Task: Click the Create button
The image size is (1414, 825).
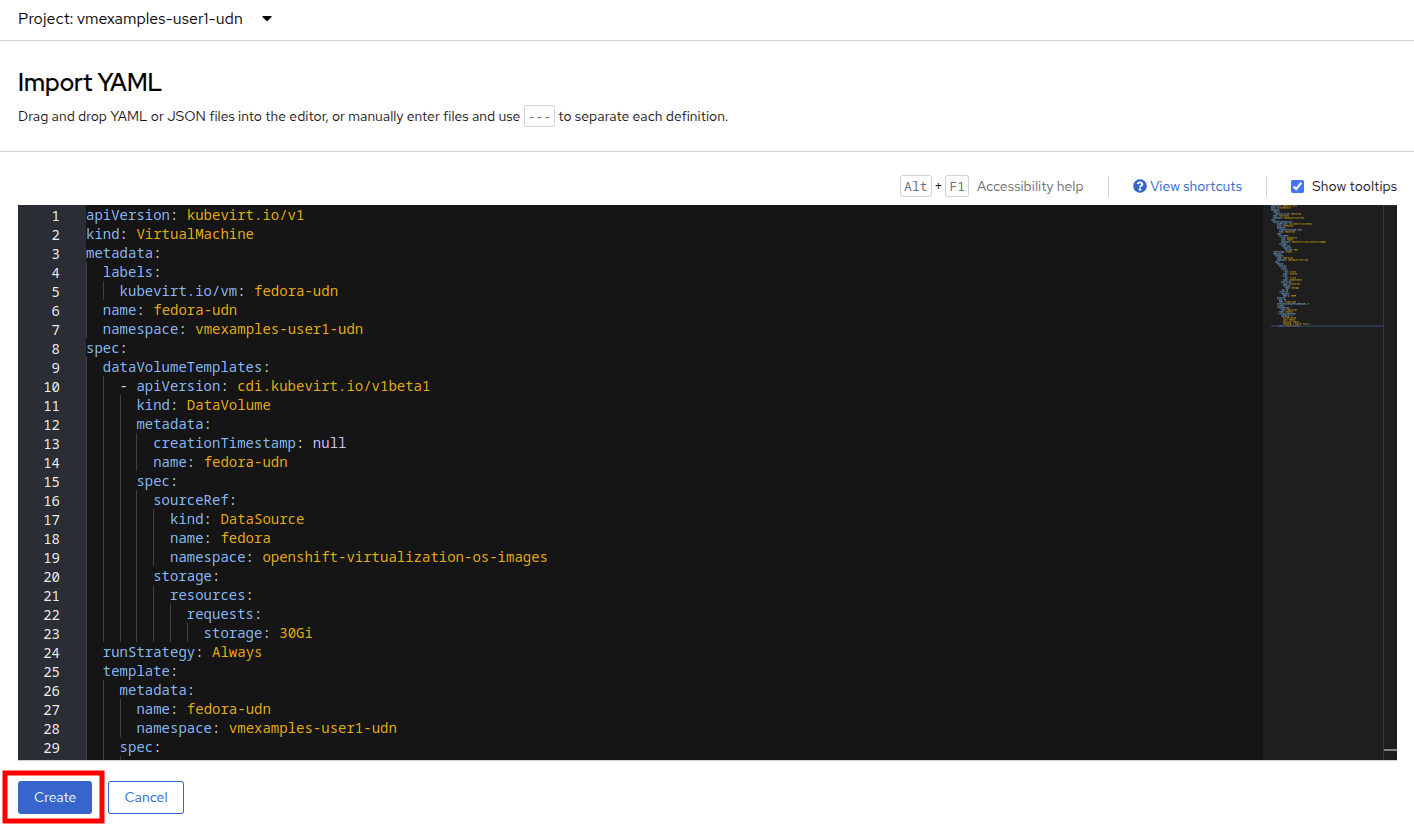Action: 55,797
